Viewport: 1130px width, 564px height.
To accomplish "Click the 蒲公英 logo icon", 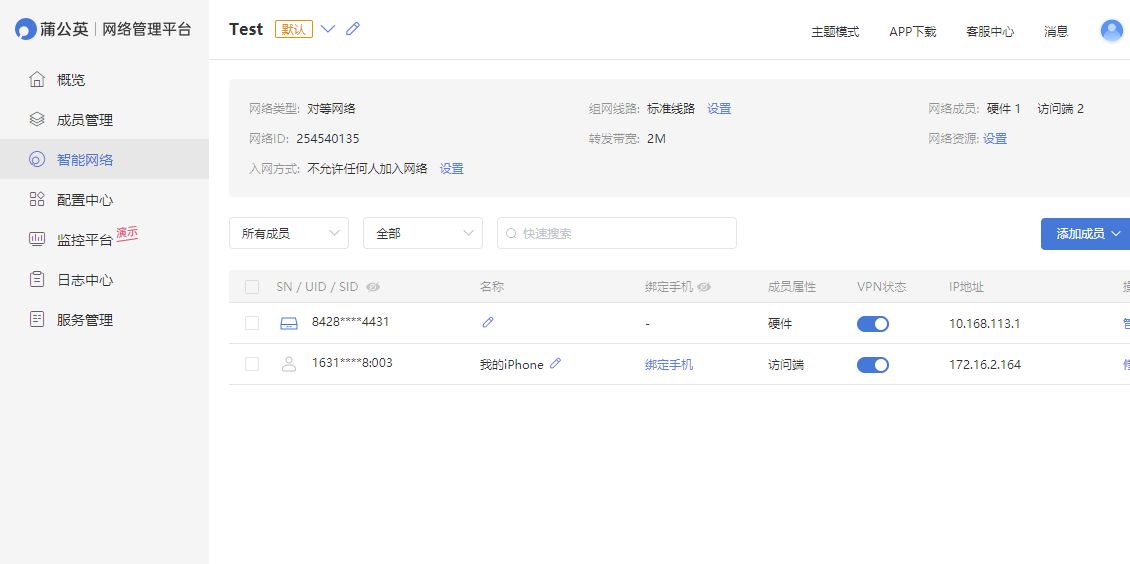I will 26,30.
